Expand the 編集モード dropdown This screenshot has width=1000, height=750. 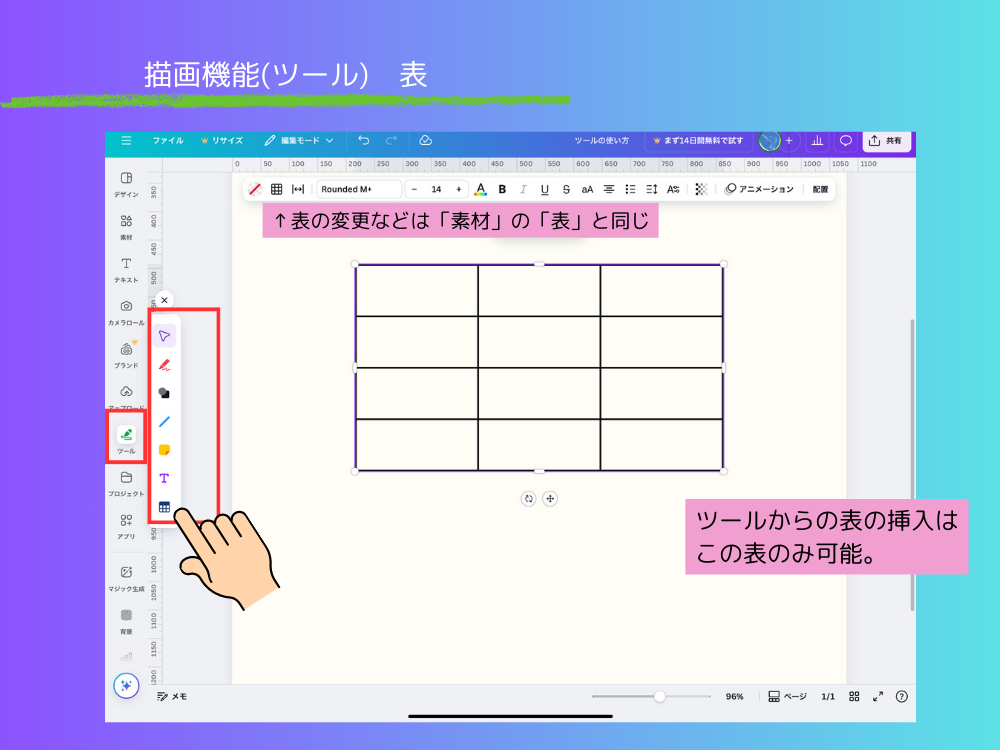[300, 140]
